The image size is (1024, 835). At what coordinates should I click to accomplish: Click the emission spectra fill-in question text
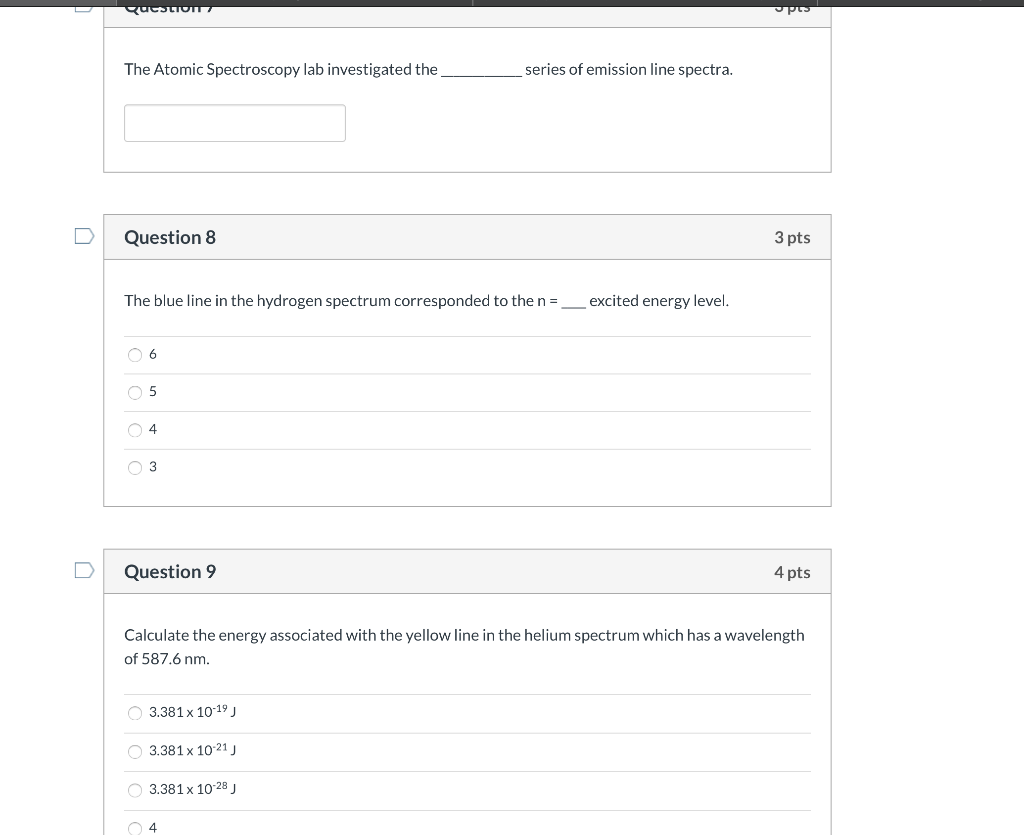(x=428, y=69)
